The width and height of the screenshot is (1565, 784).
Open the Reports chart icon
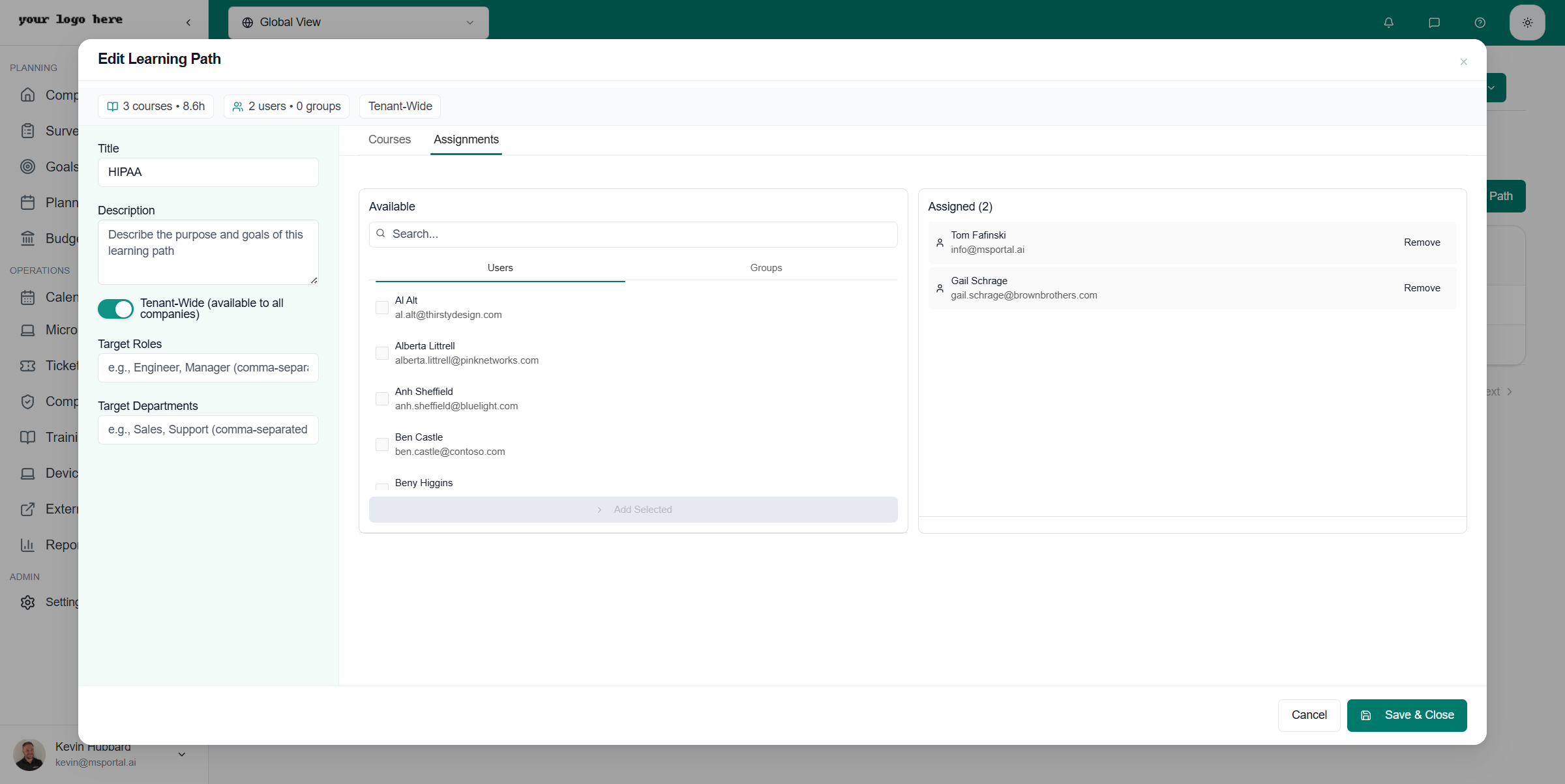tap(27, 545)
